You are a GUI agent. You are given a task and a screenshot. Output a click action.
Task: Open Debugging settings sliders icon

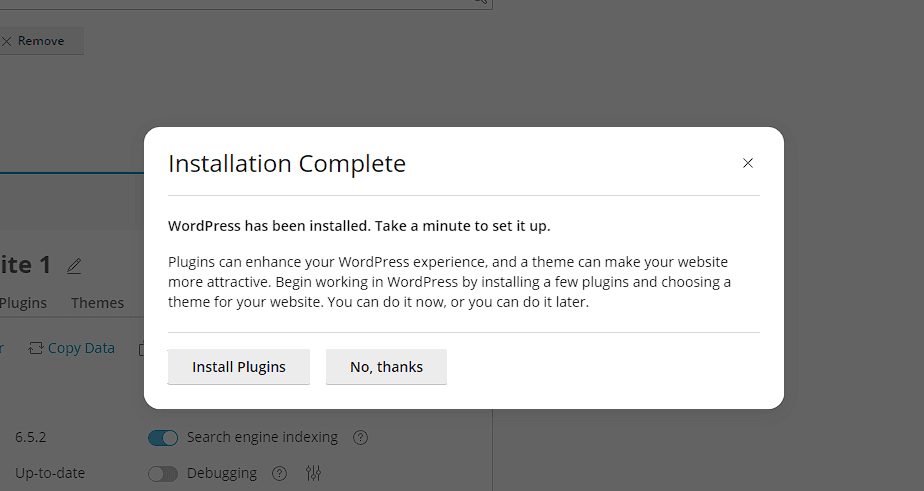pyautogui.click(x=314, y=473)
